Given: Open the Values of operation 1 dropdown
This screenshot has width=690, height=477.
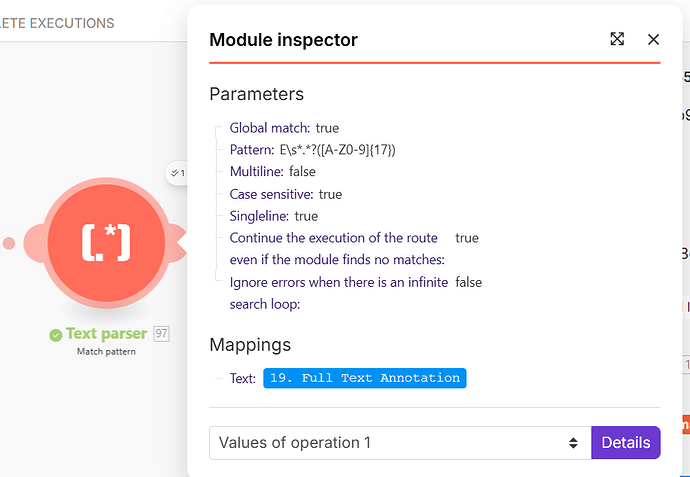Looking at the screenshot, I should tap(398, 442).
